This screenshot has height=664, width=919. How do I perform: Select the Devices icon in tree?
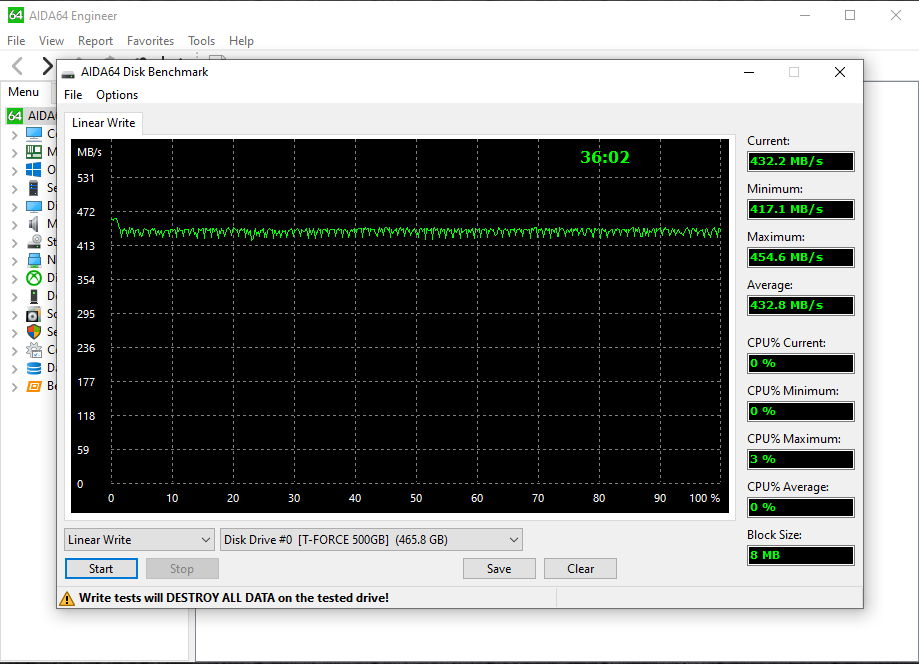34,296
